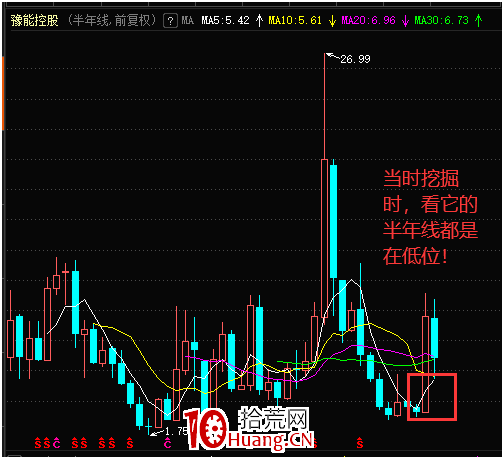Select the 26.99 high price label
This screenshot has width=504, height=459.
[x=355, y=59]
